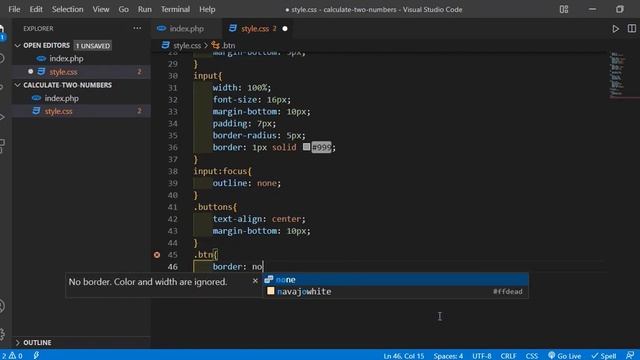Change end of line sequence CRLF
640x360 pixels.
[x=508, y=356]
